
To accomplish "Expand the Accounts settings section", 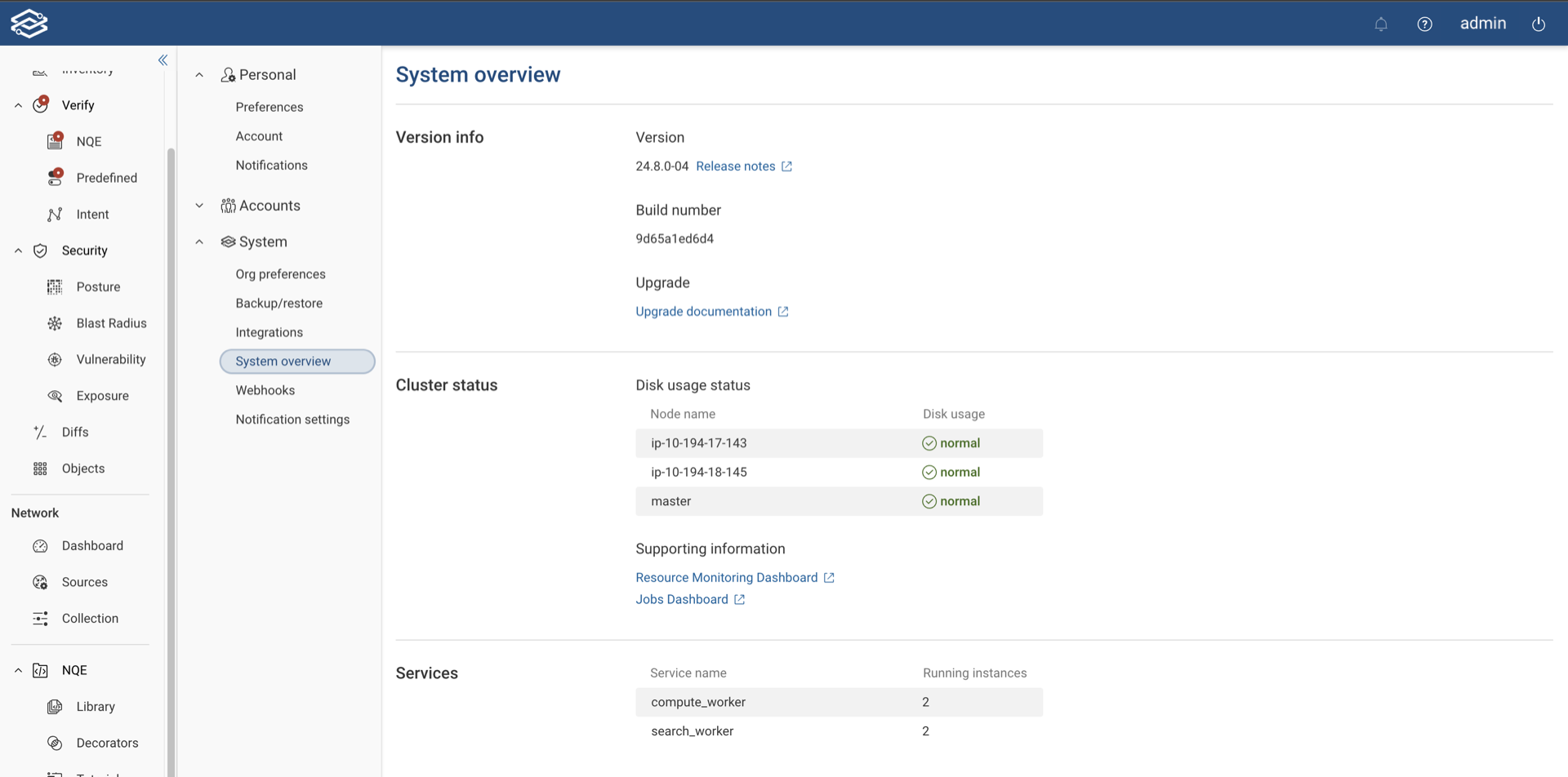I will (199, 205).
